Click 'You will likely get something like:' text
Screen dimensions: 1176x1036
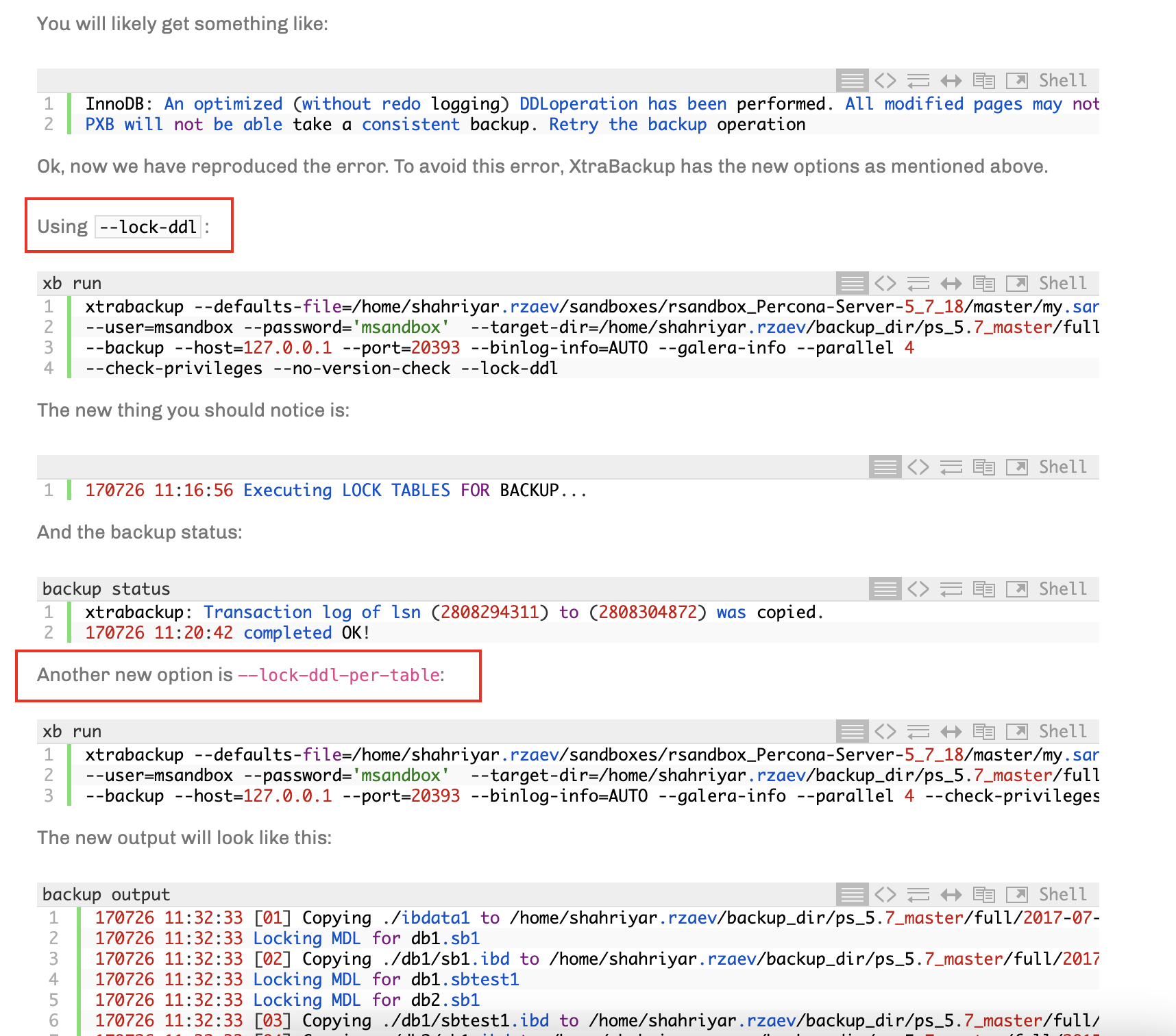click(x=183, y=24)
